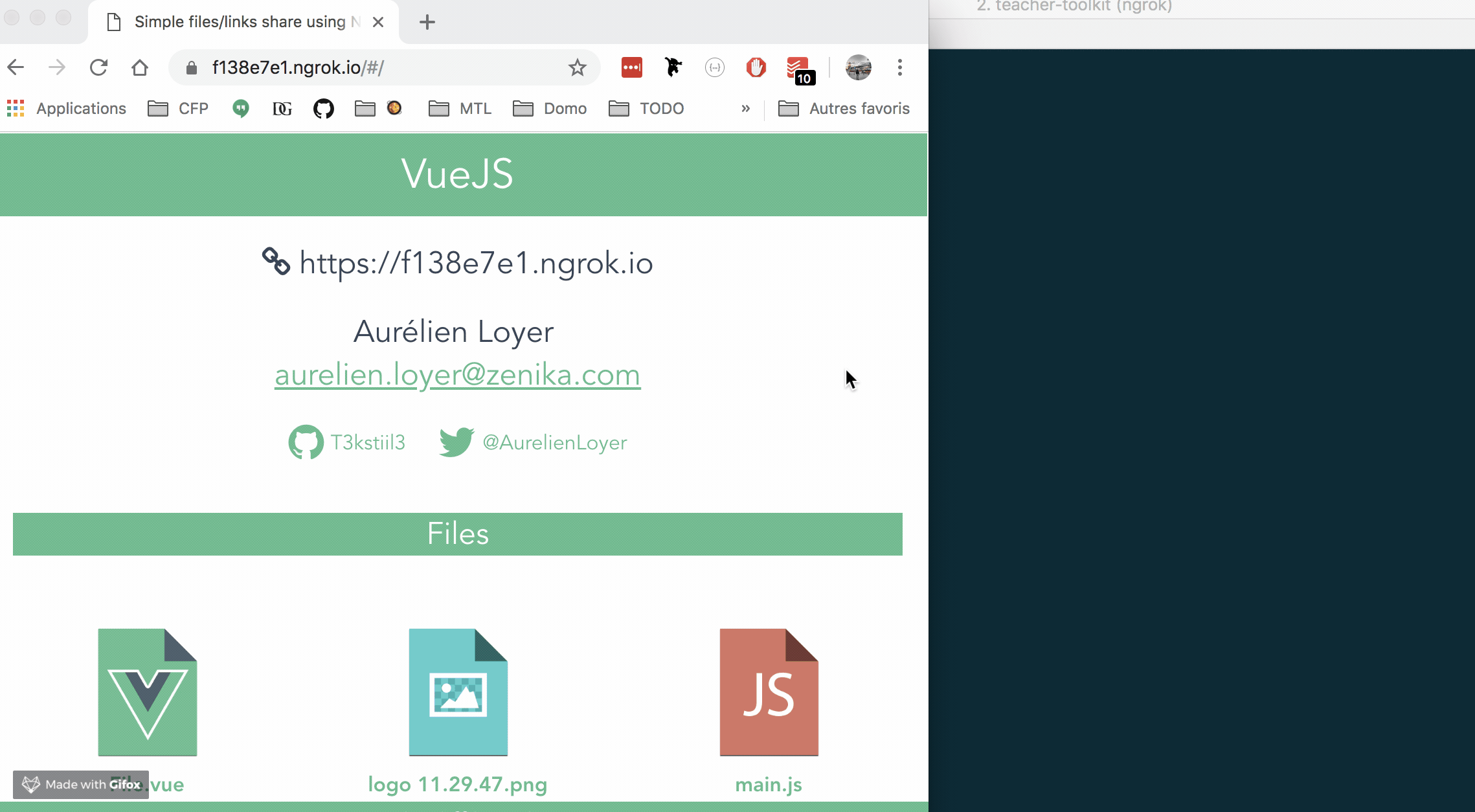Bookmark page with the star icon
Screen dimensions: 1475x812
577,67
